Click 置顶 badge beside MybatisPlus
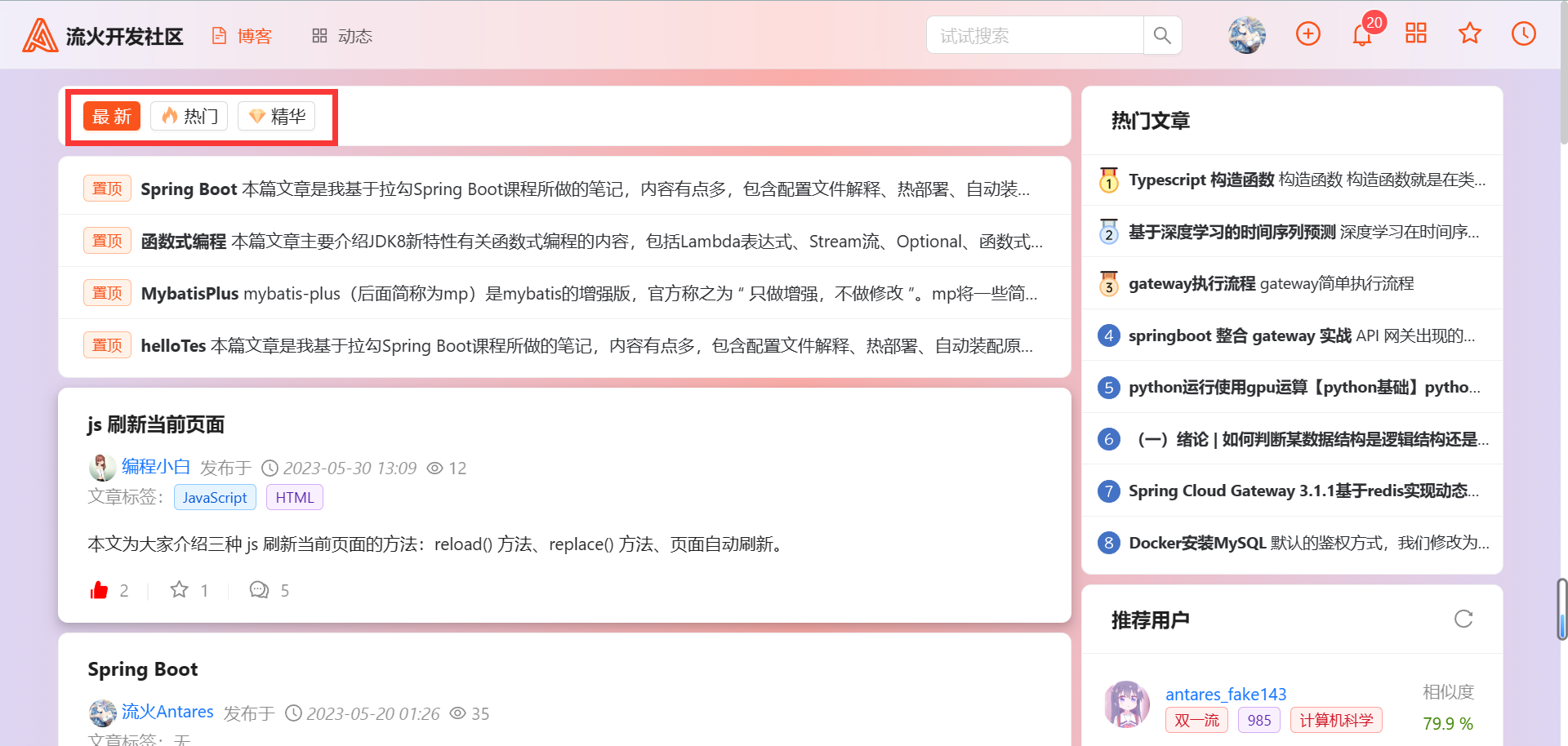Viewport: 1568px width, 746px height. click(107, 293)
